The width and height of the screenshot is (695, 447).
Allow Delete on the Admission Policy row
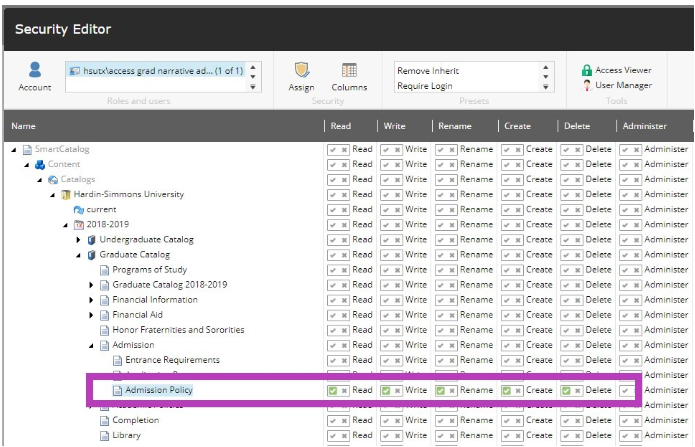point(566,391)
